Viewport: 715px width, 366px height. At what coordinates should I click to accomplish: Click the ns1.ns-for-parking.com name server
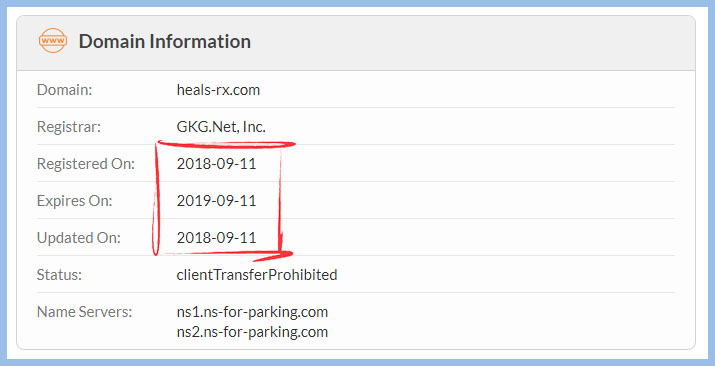point(252,312)
